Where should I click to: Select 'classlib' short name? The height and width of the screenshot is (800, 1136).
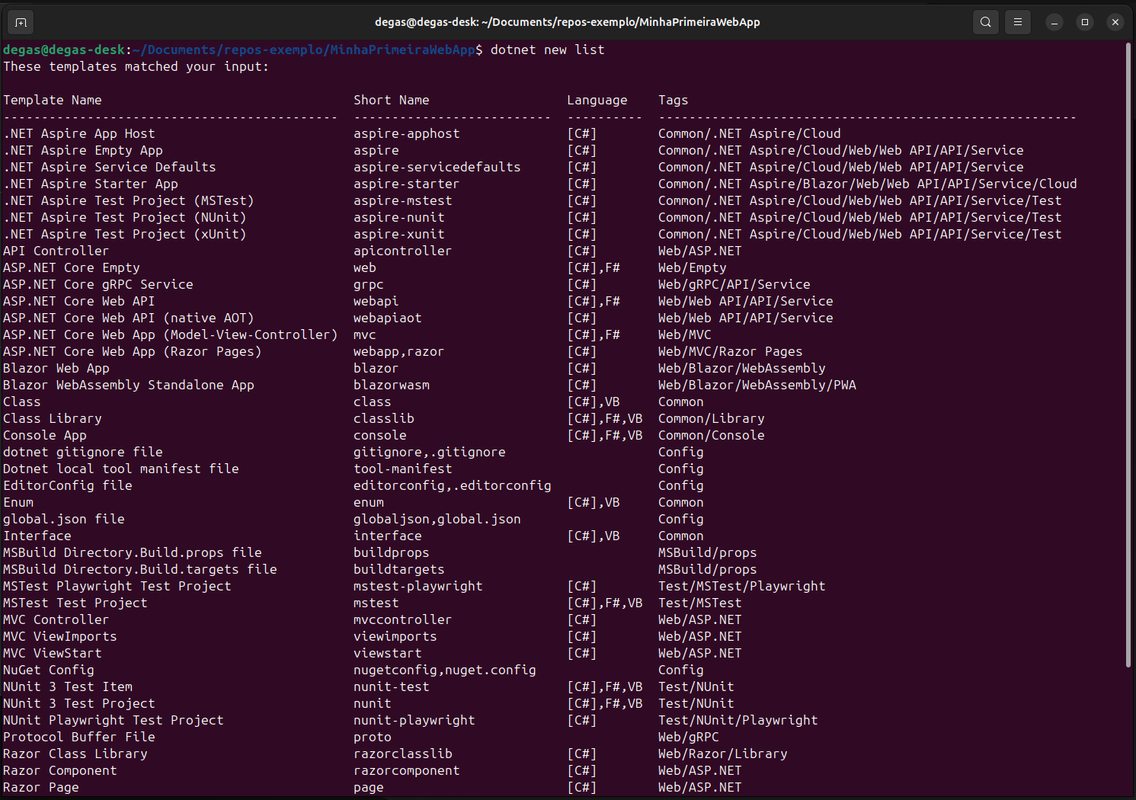click(x=384, y=418)
